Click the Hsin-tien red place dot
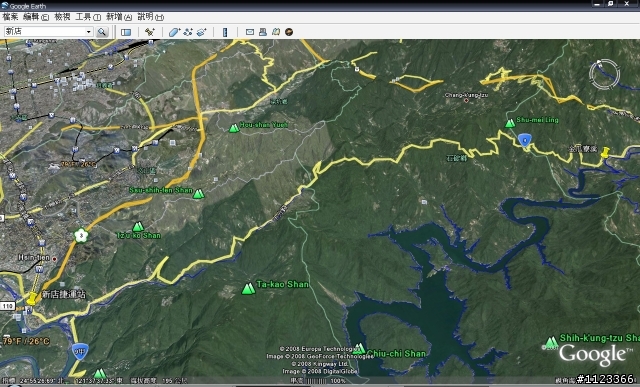This screenshot has height=387, width=640. pos(55,259)
